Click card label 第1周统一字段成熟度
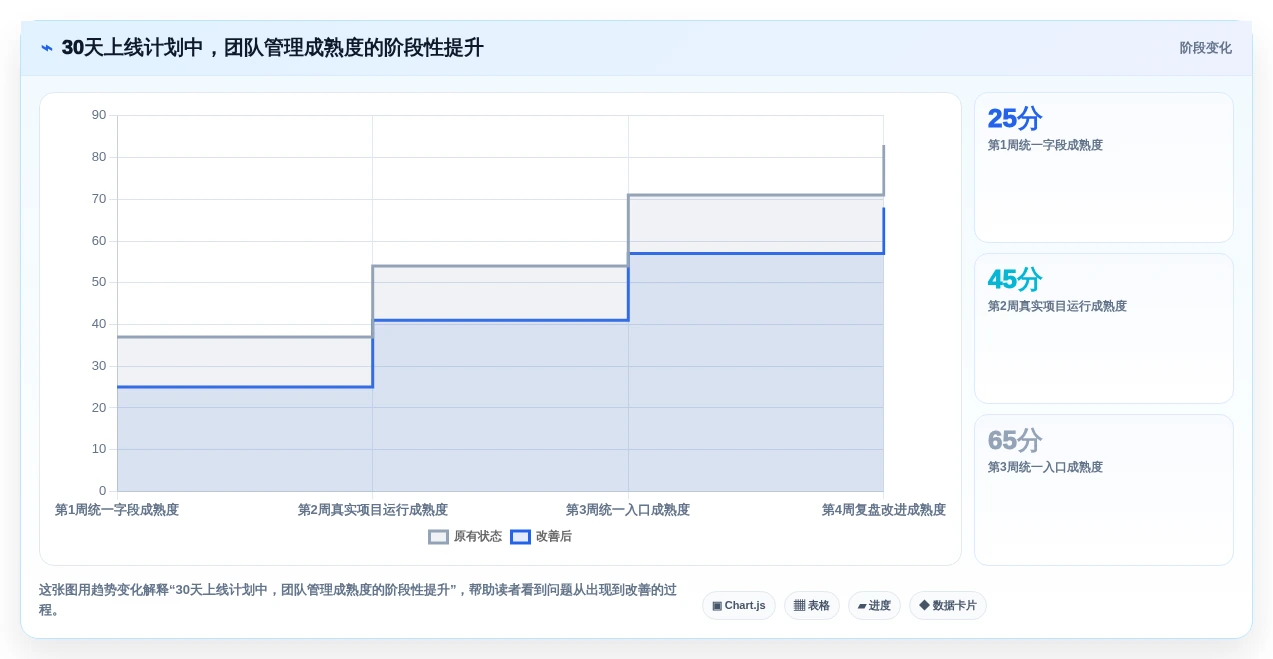Viewport: 1273px width, 659px height. (1045, 145)
